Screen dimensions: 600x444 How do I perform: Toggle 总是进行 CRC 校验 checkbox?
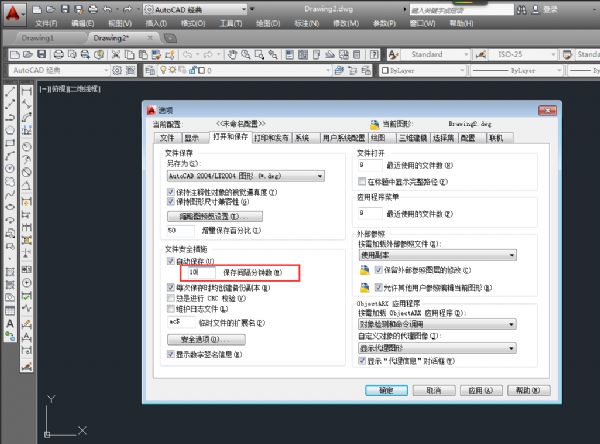coord(171,298)
